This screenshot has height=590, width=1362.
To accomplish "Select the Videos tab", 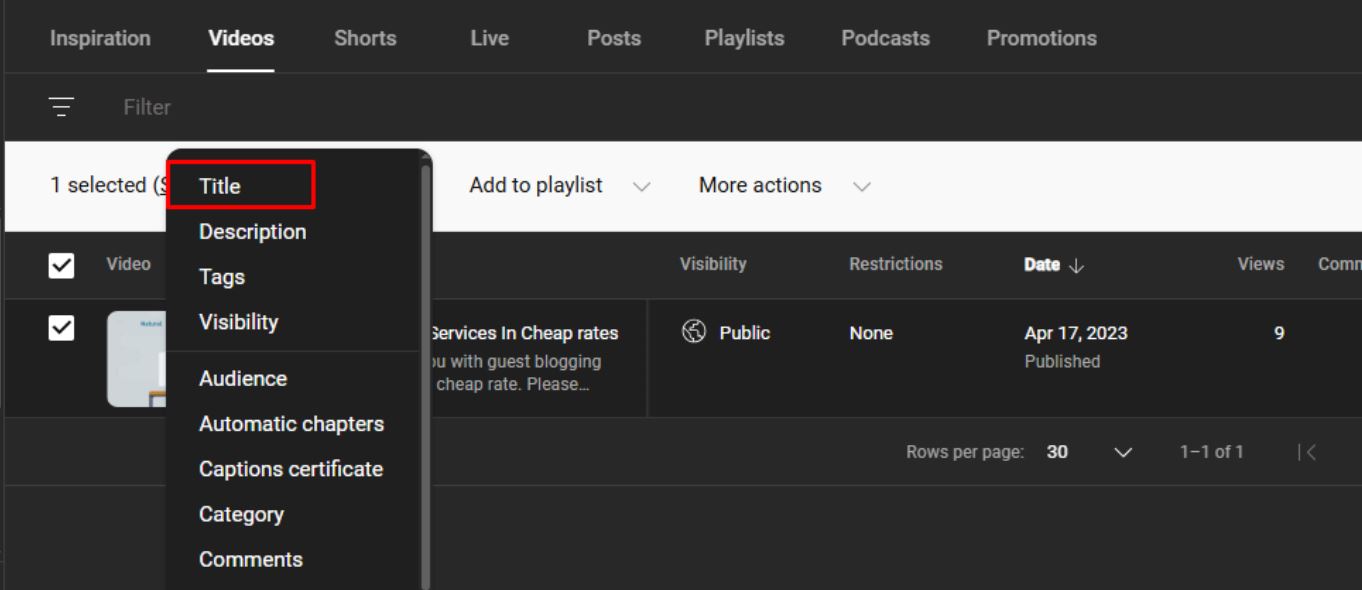I will click(241, 38).
